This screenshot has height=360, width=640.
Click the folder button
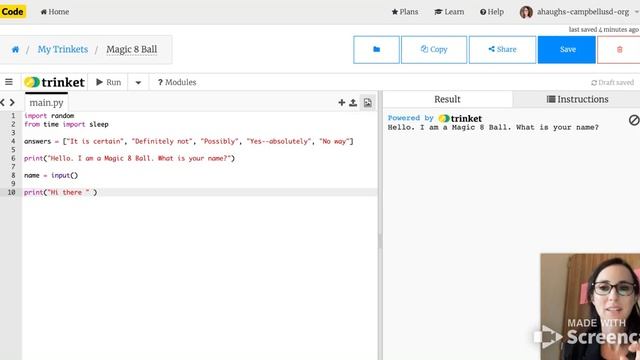point(376,49)
